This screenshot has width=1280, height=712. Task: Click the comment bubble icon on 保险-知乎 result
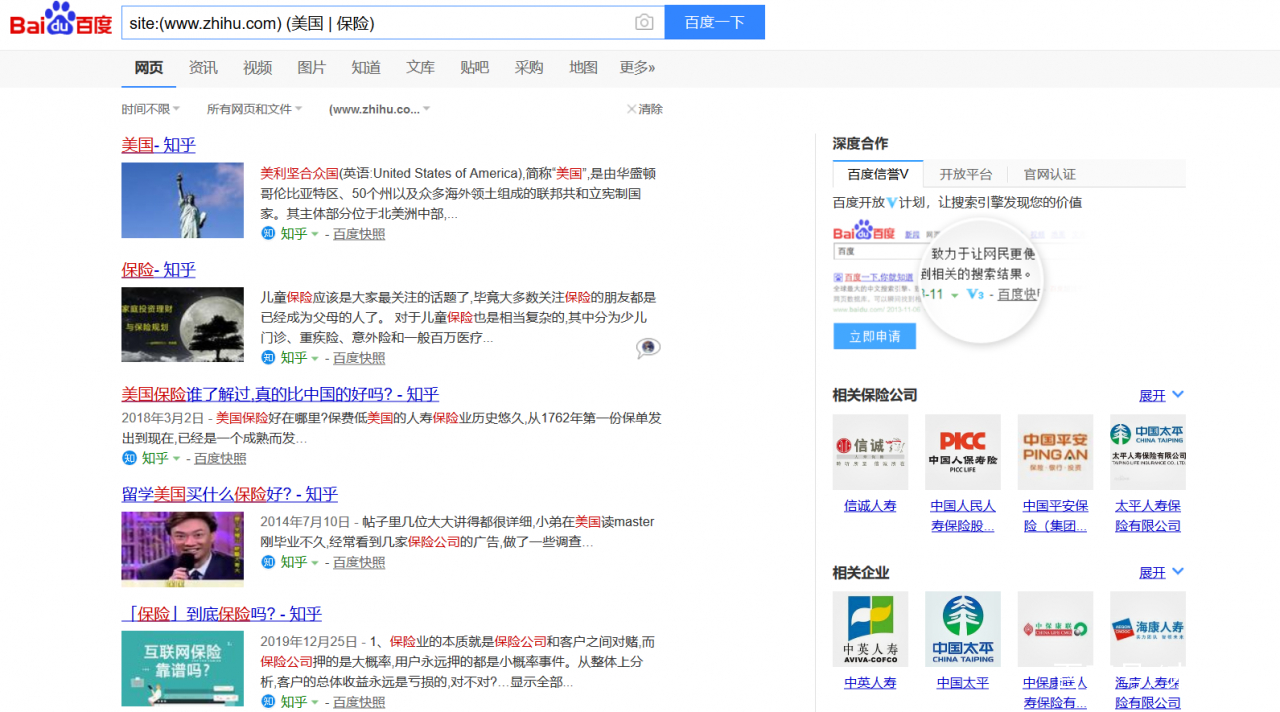click(x=647, y=348)
